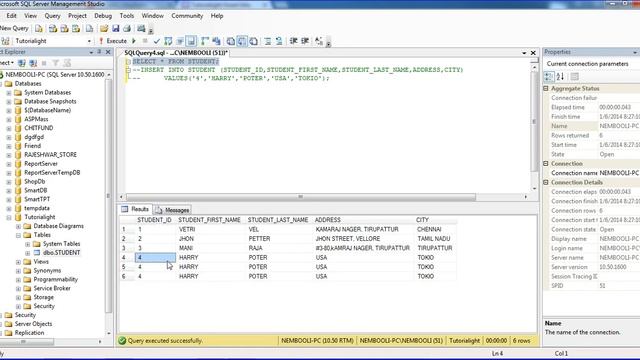Image resolution: width=640 pixels, height=360 pixels.
Task: Open the Tools menu
Action: click(x=127, y=16)
